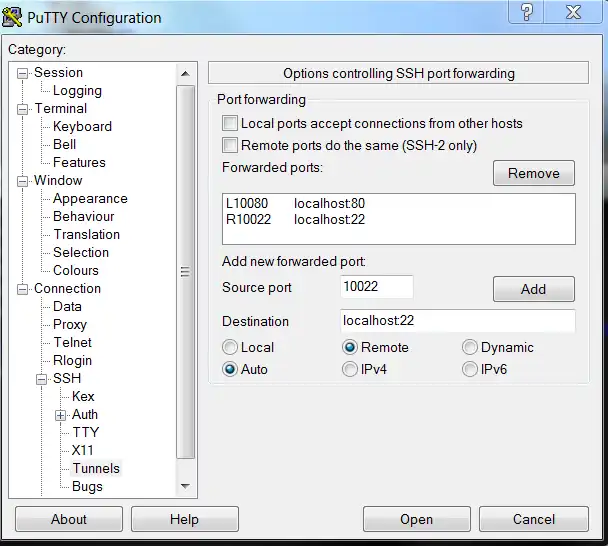Open the Behaviour category
Viewport: 608px width, 546px height.
(83, 216)
